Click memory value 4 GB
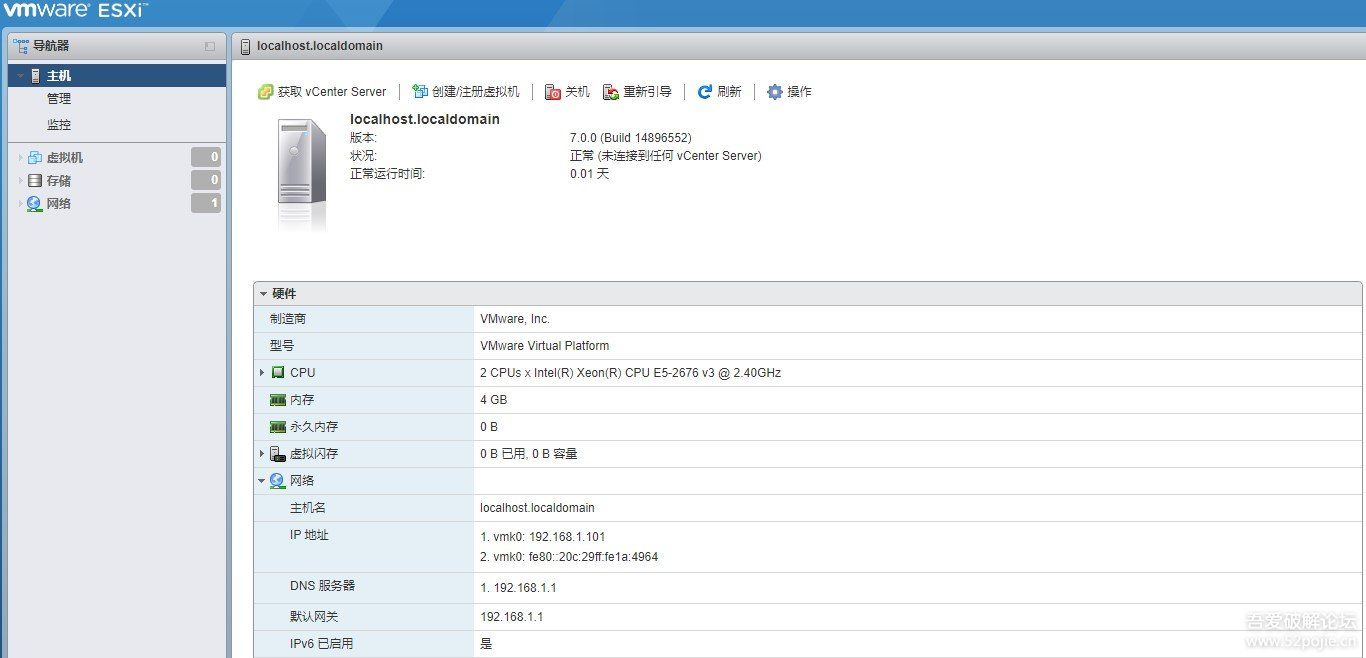The image size is (1366, 658). point(494,400)
